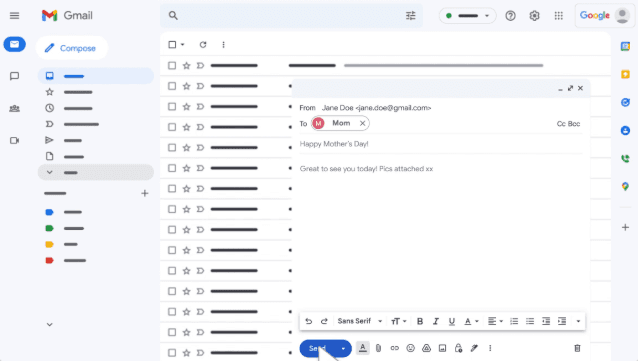Star the second email in the list

pyautogui.click(x=186, y=86)
